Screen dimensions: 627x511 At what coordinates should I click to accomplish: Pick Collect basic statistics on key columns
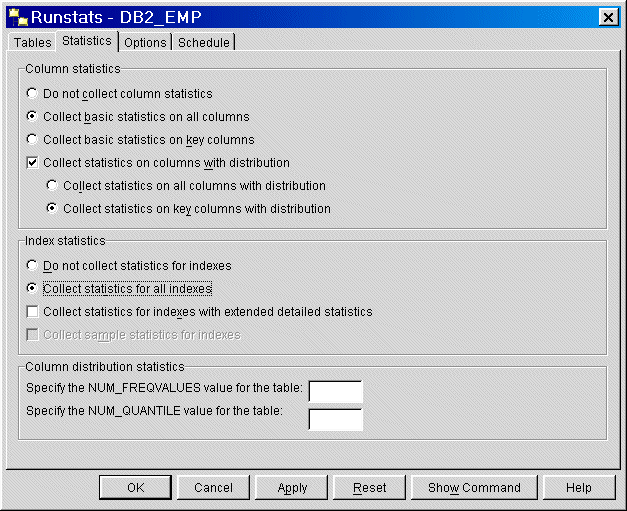point(33,140)
